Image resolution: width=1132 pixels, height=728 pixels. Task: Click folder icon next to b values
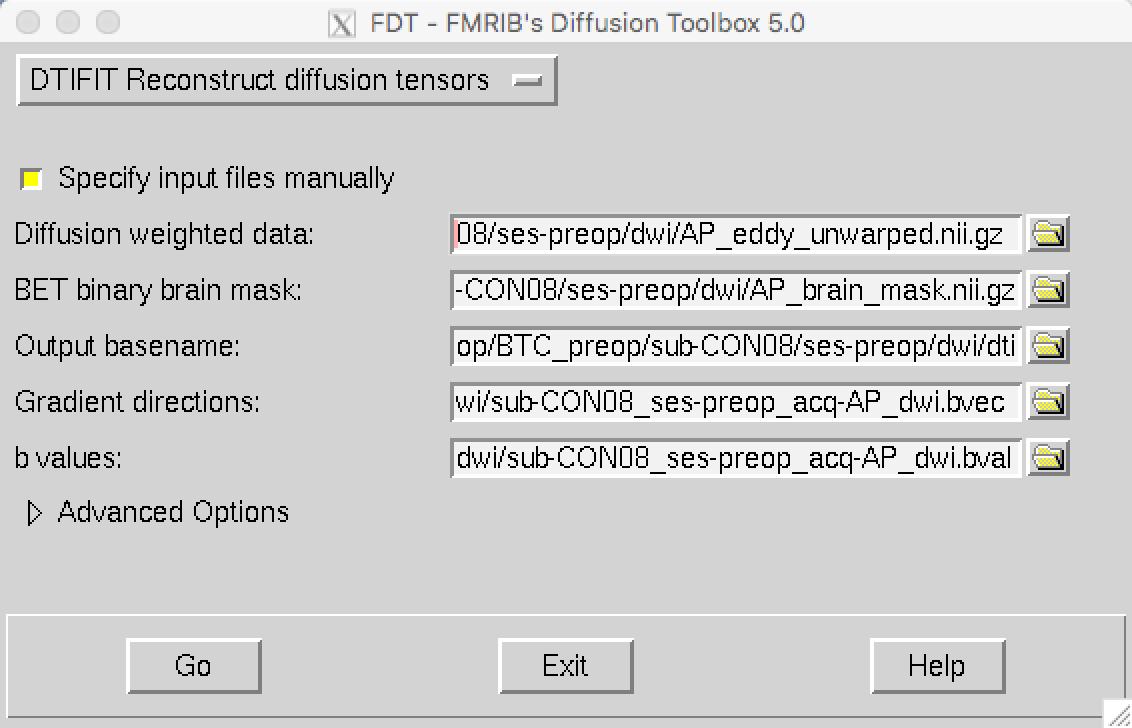tap(1048, 458)
